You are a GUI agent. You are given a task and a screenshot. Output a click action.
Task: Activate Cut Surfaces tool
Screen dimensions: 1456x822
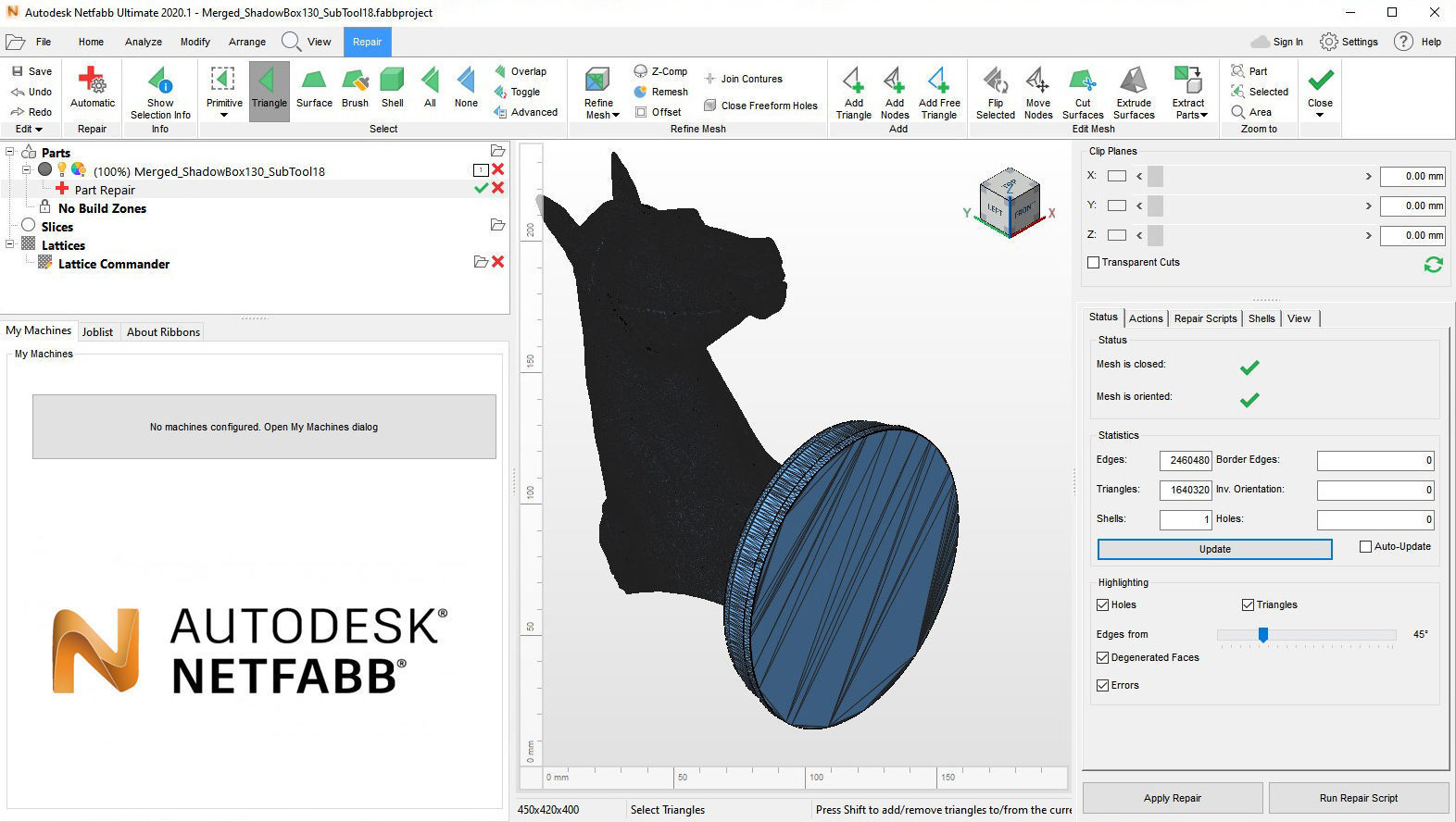[1083, 93]
